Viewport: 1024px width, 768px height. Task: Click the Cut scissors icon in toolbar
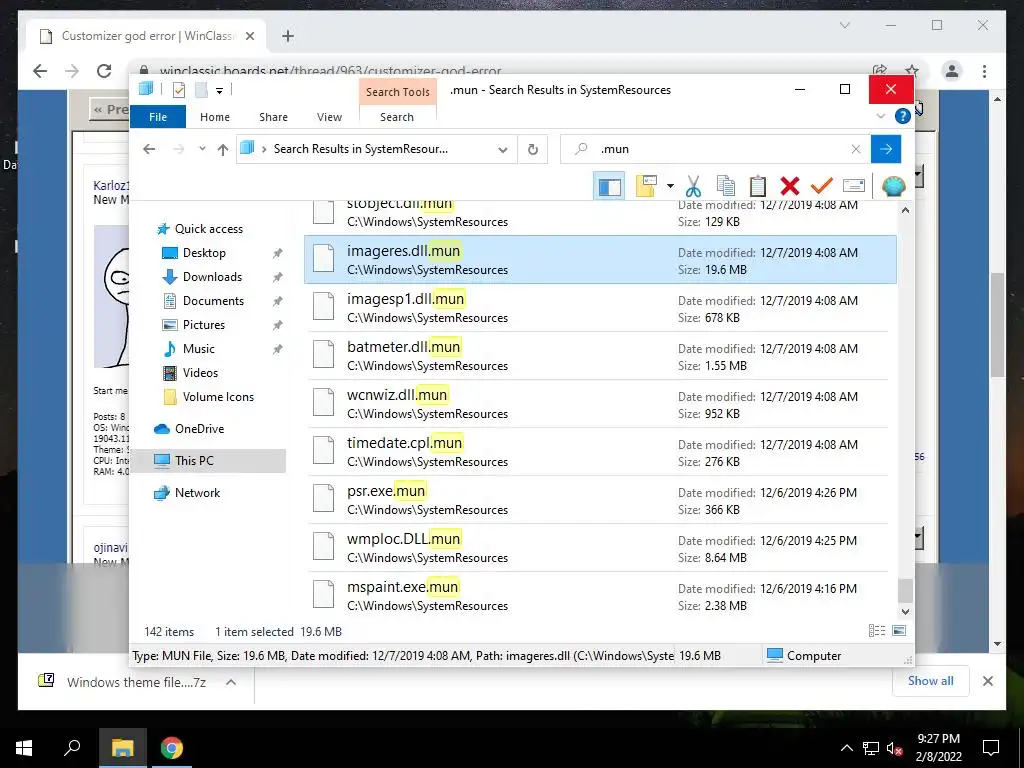(693, 186)
